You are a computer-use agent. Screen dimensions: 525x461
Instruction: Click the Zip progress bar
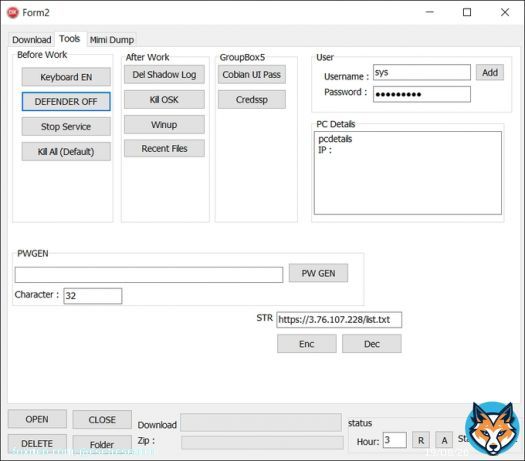point(262,443)
